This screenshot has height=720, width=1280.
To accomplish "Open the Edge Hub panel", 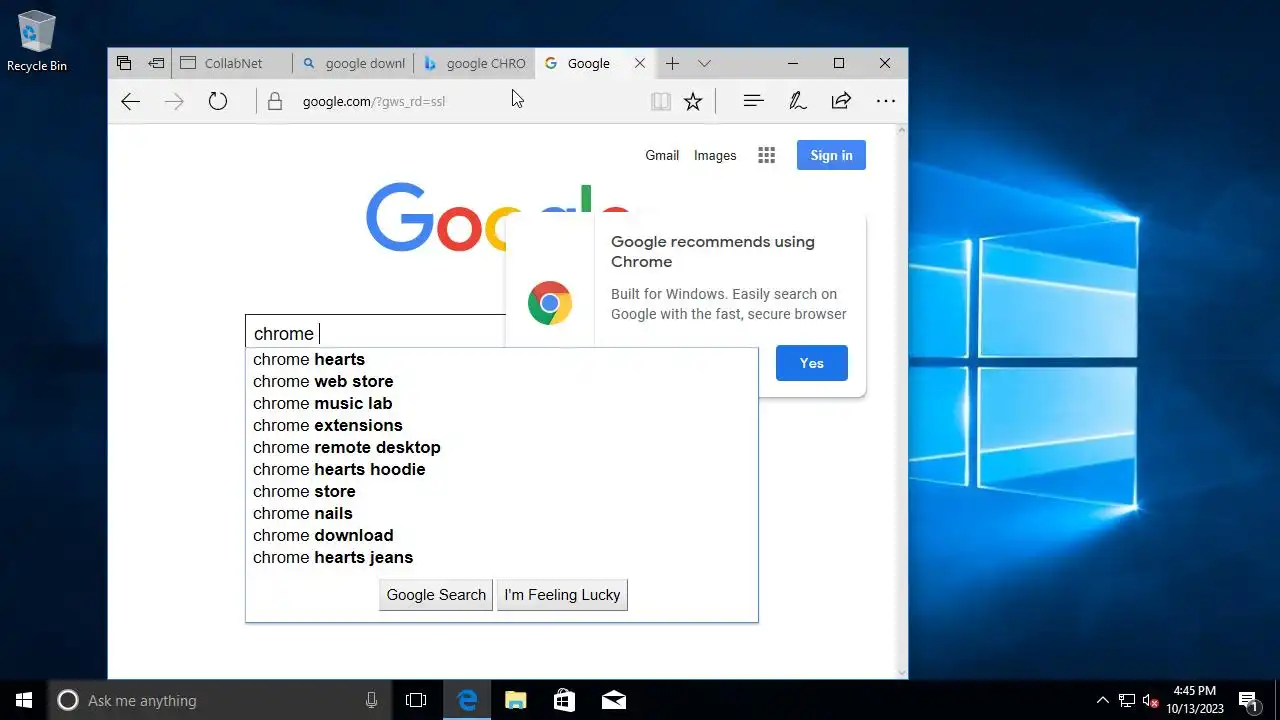I will (x=754, y=101).
